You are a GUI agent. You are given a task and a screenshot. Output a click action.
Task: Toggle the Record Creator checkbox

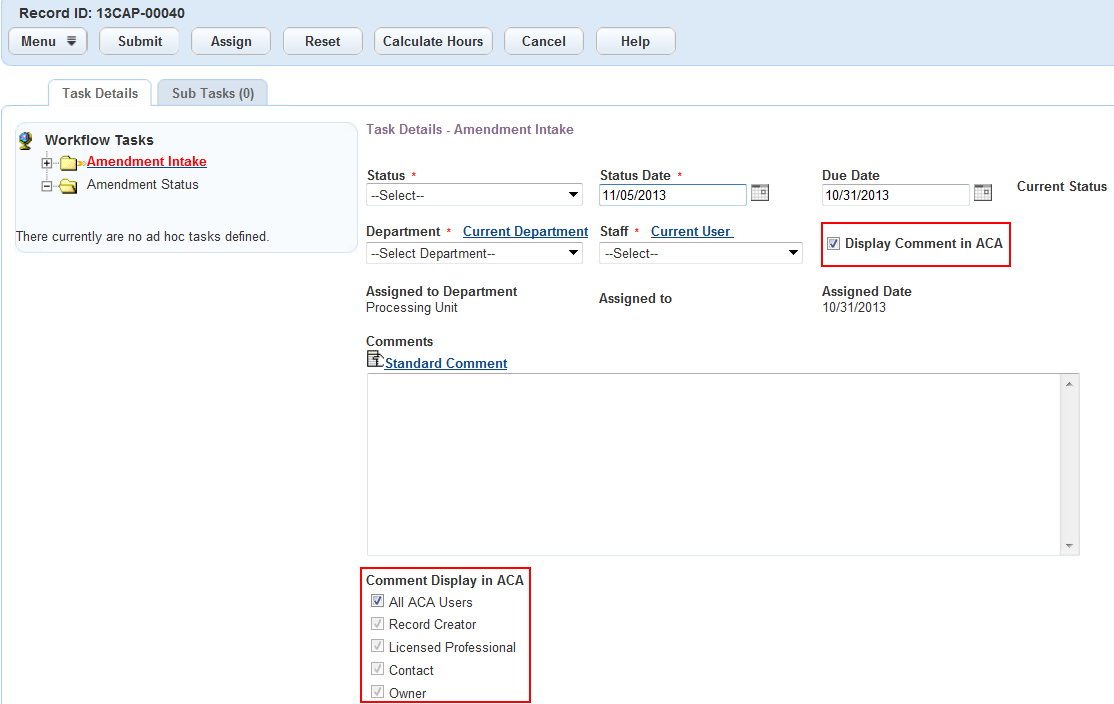pyautogui.click(x=377, y=624)
